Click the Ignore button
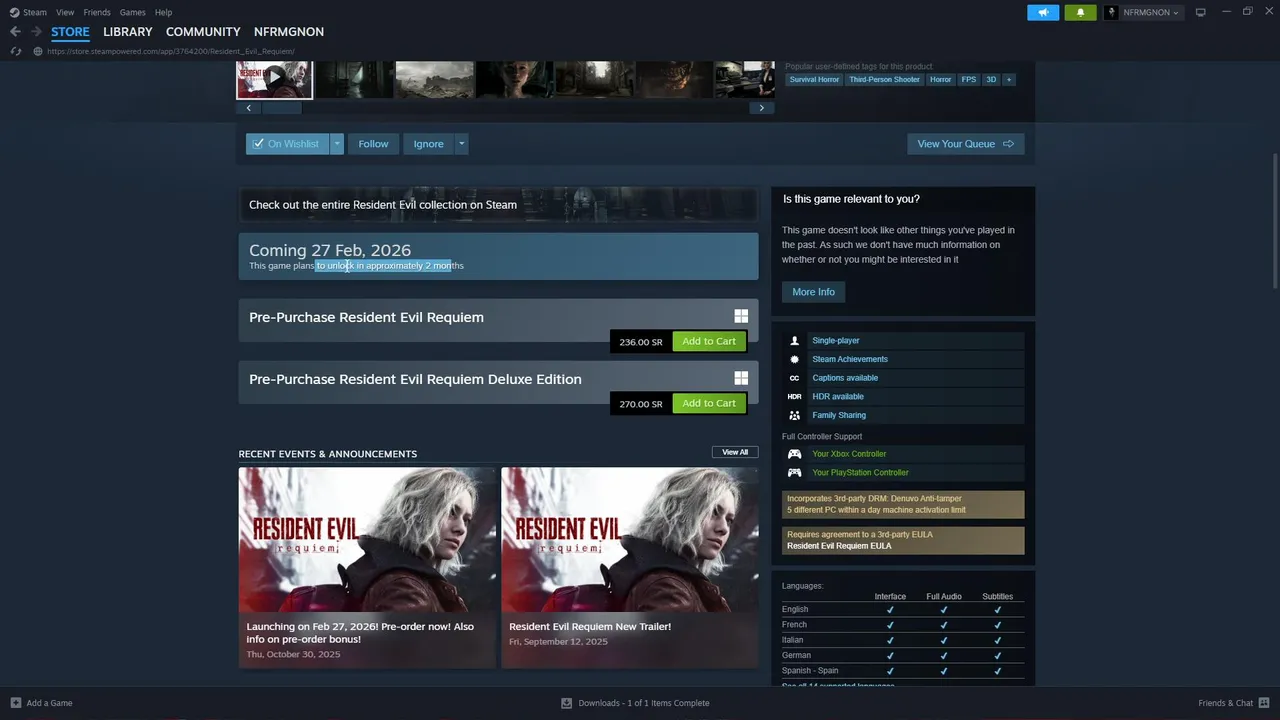 (x=428, y=144)
